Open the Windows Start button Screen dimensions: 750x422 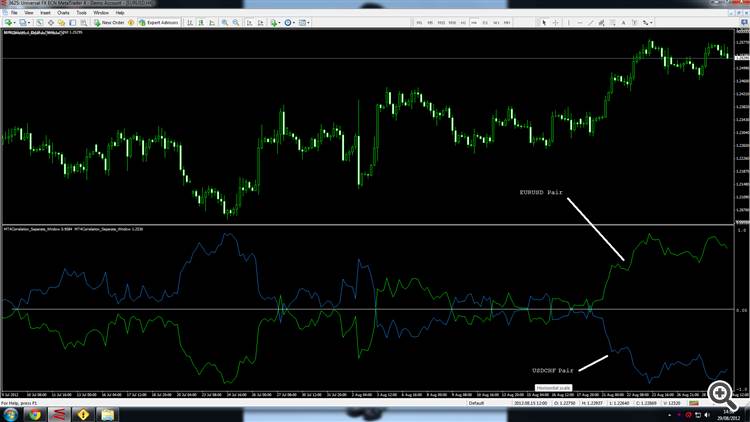tap(10, 414)
